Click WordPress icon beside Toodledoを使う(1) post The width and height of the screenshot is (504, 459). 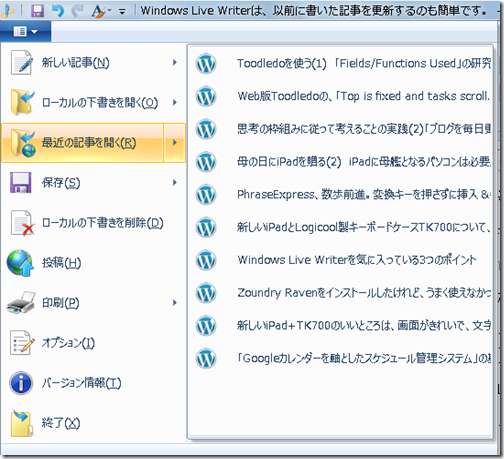pyautogui.click(x=206, y=63)
